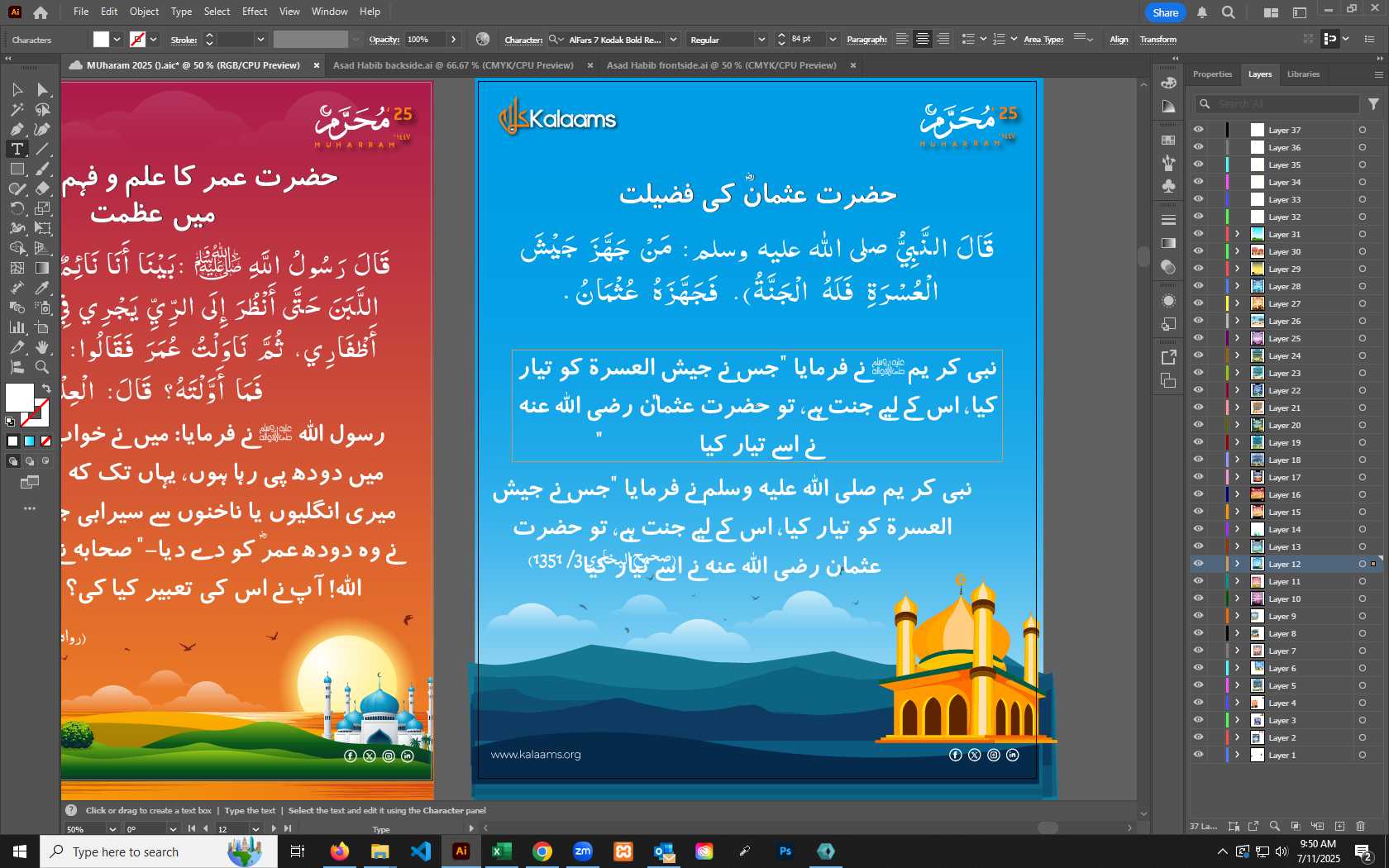Select the Line Segment tool

(x=43, y=149)
